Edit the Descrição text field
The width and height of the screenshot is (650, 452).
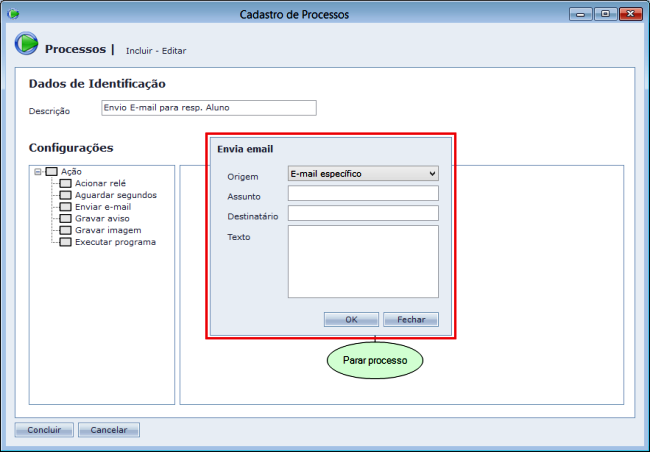(208, 108)
